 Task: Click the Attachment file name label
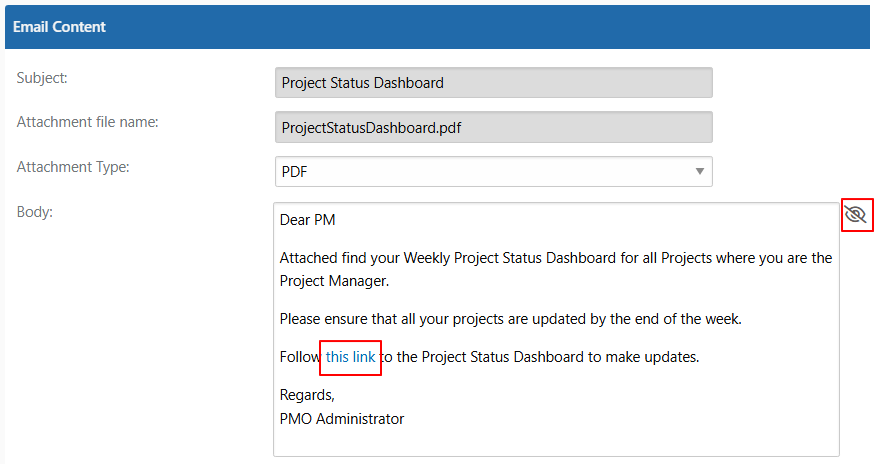tap(88, 122)
